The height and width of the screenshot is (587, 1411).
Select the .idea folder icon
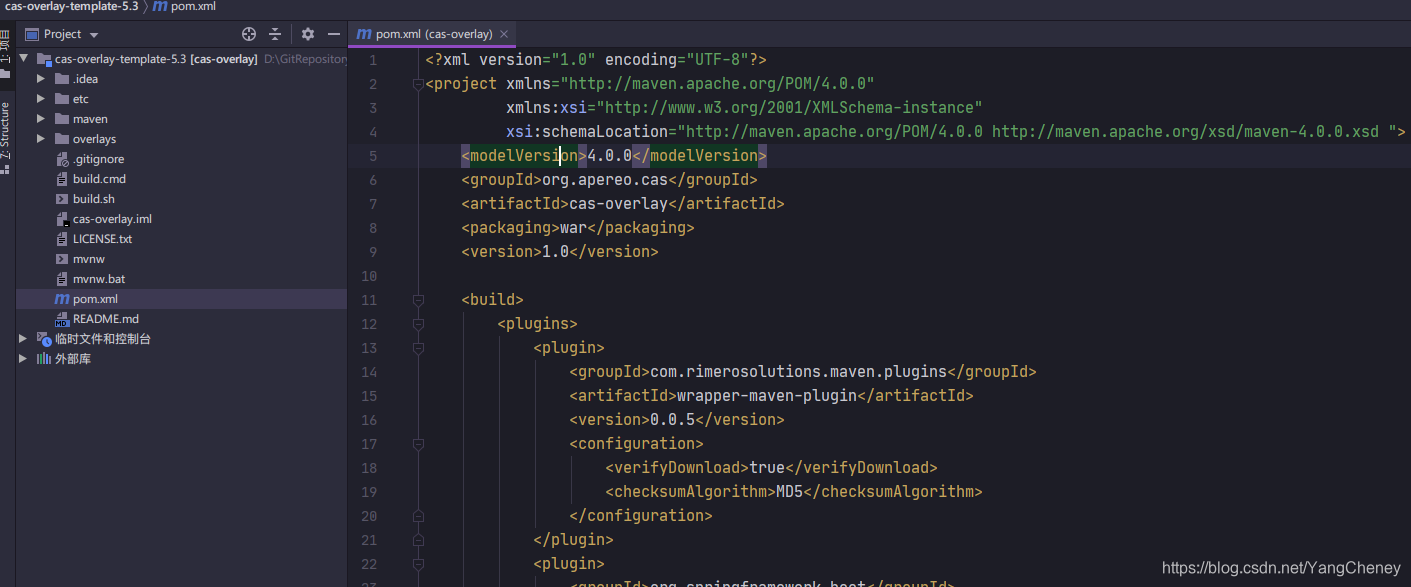pos(62,79)
